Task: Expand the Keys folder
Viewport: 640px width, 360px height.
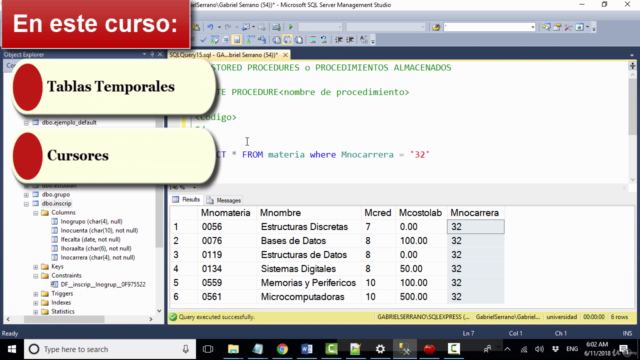Action: click(36, 267)
